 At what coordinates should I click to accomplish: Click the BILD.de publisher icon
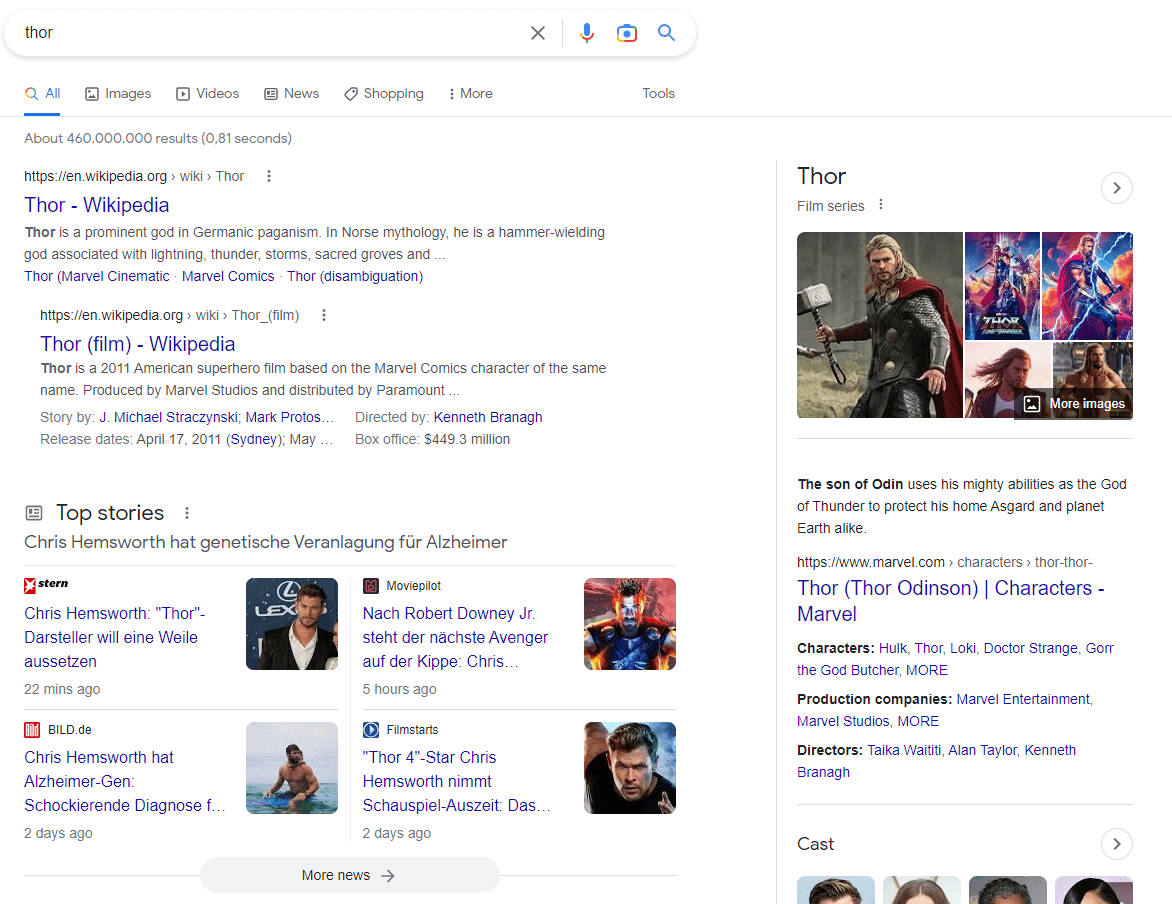point(32,730)
